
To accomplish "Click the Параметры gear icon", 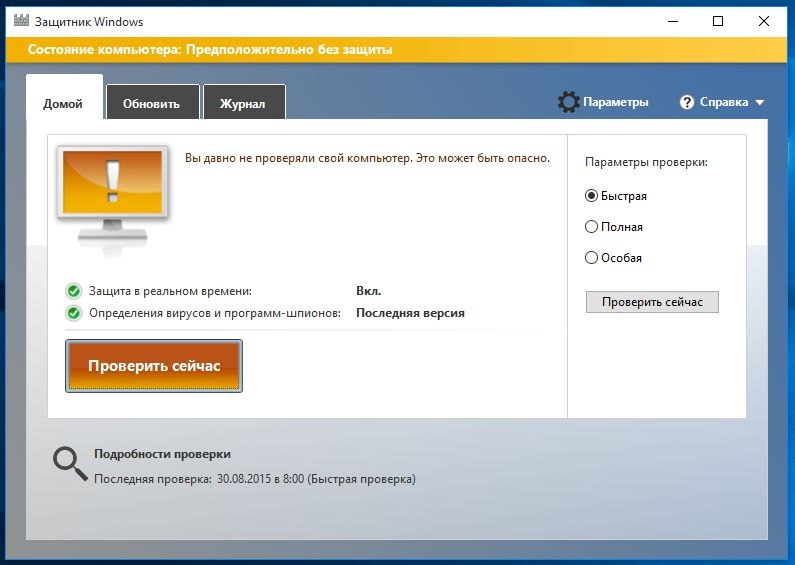I will (568, 102).
